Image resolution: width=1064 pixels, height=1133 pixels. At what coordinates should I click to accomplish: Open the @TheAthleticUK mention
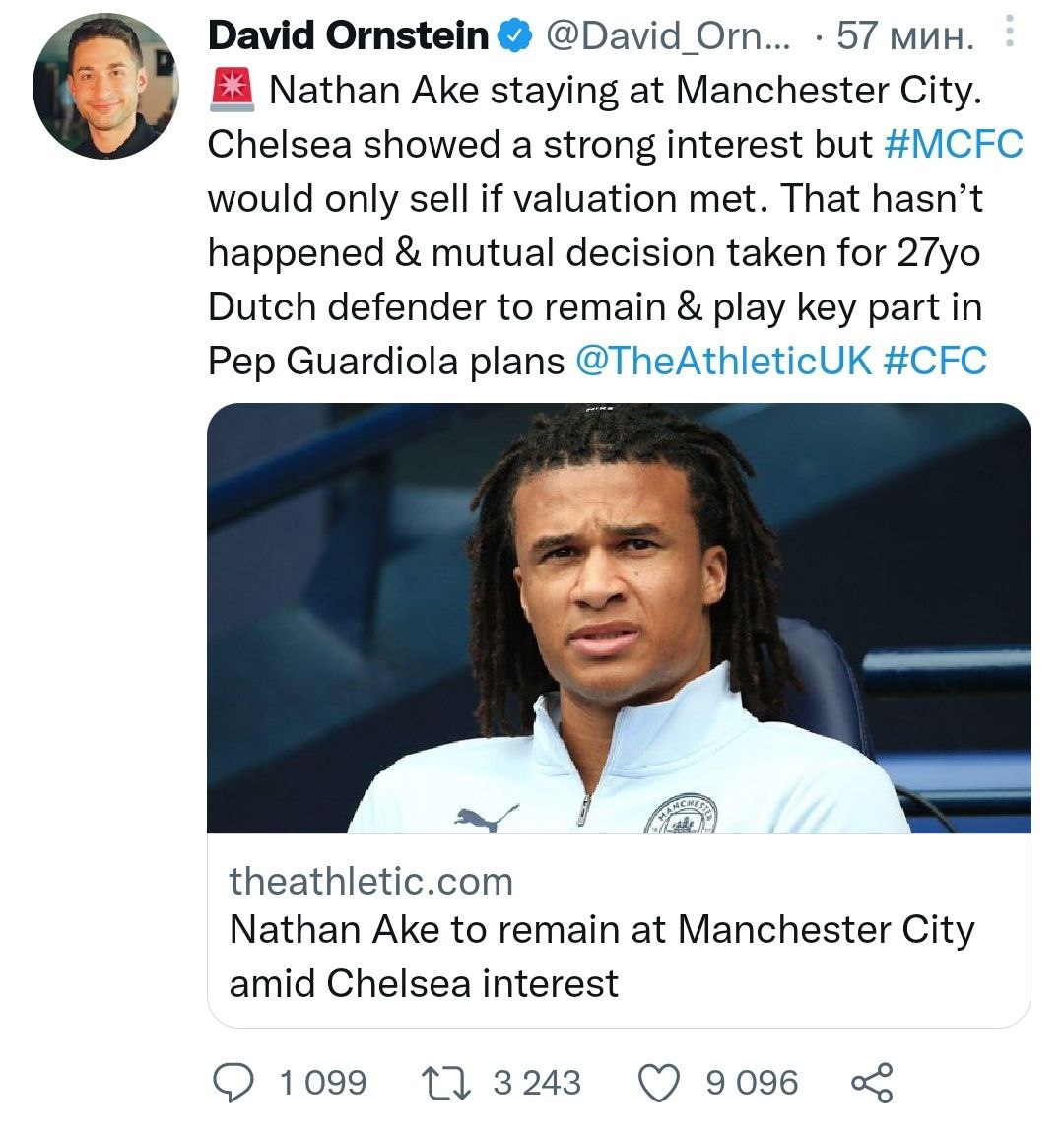pyautogui.click(x=723, y=362)
